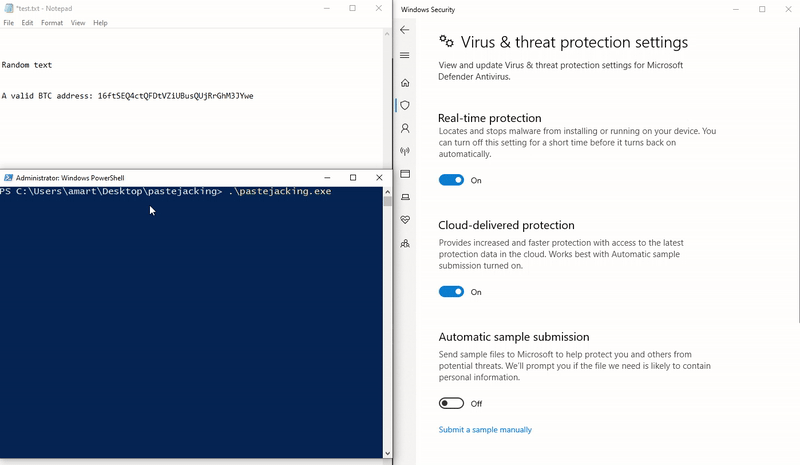
Task: Disable Cloud-delivered protection switch
Action: 451,292
